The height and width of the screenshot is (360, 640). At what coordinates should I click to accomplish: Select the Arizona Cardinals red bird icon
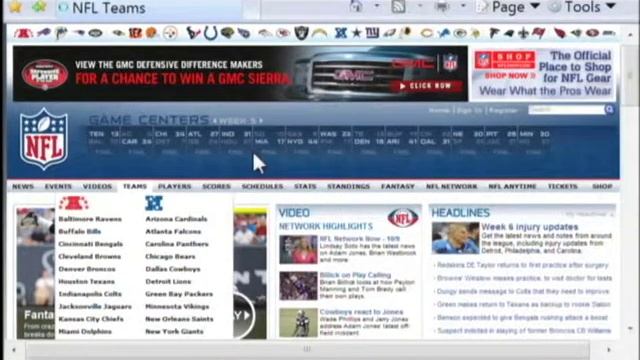click(560, 33)
